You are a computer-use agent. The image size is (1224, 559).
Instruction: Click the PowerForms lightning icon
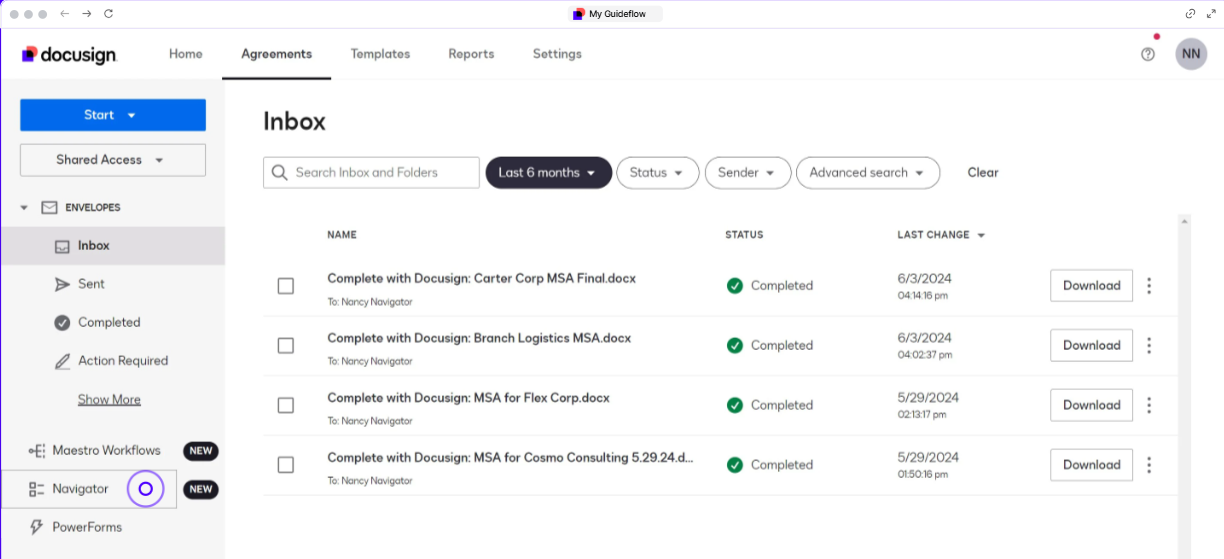point(37,527)
